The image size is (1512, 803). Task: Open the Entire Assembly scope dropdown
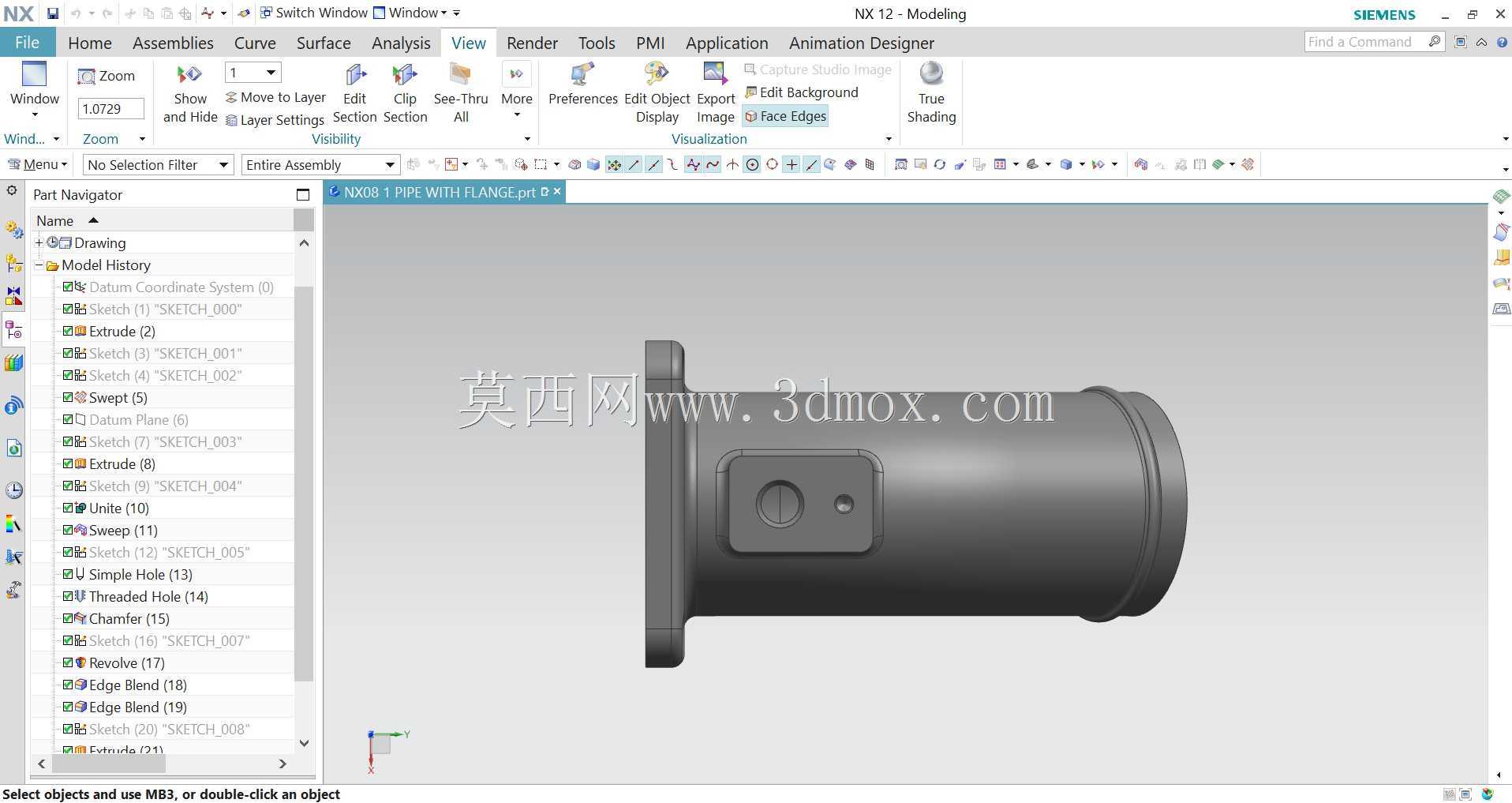point(320,164)
